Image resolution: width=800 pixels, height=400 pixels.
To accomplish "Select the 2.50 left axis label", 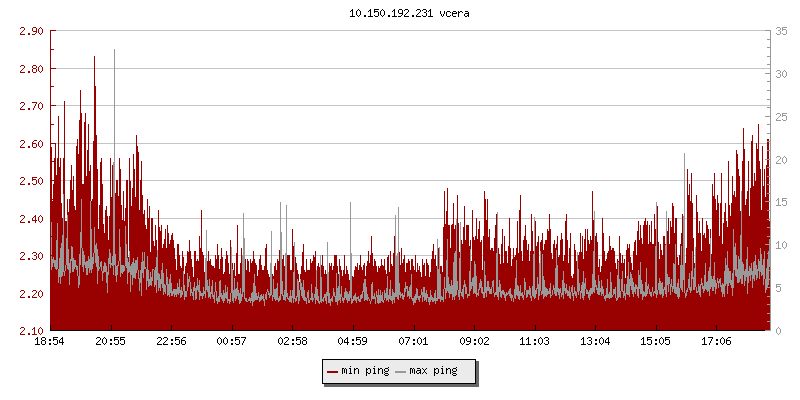I will pos(31,181).
